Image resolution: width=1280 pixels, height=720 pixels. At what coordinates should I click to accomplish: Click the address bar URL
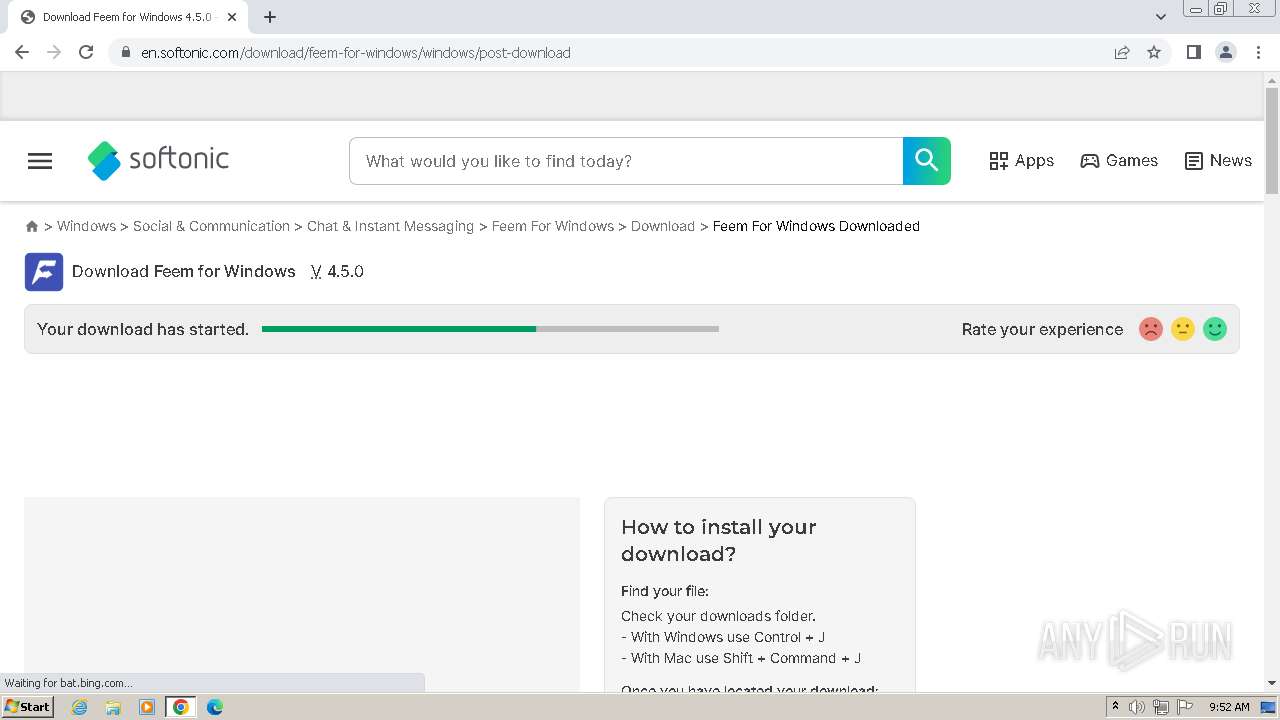356,53
